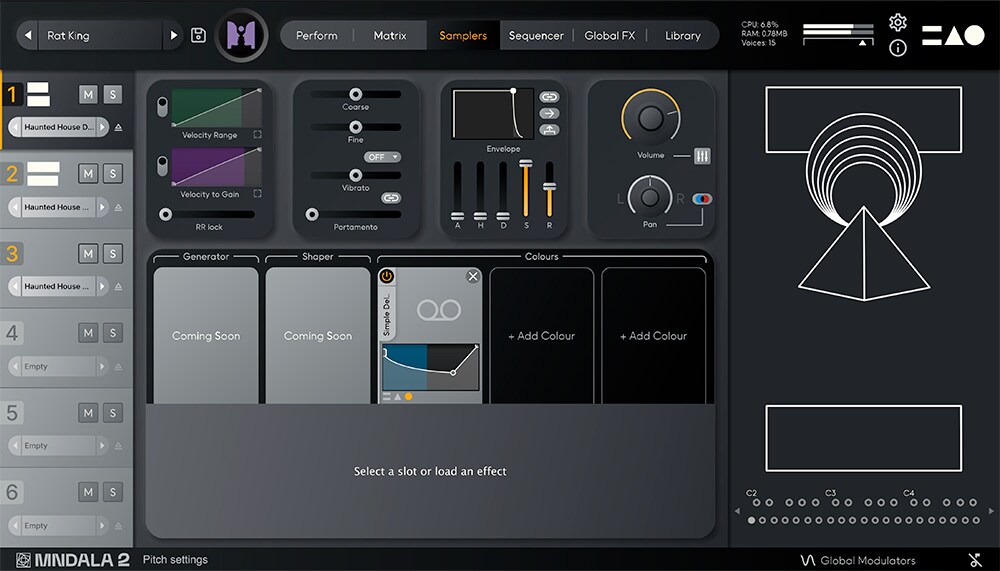Go to next preset after Rat King
Screen dimensions: 1000x571
[x=174, y=36]
